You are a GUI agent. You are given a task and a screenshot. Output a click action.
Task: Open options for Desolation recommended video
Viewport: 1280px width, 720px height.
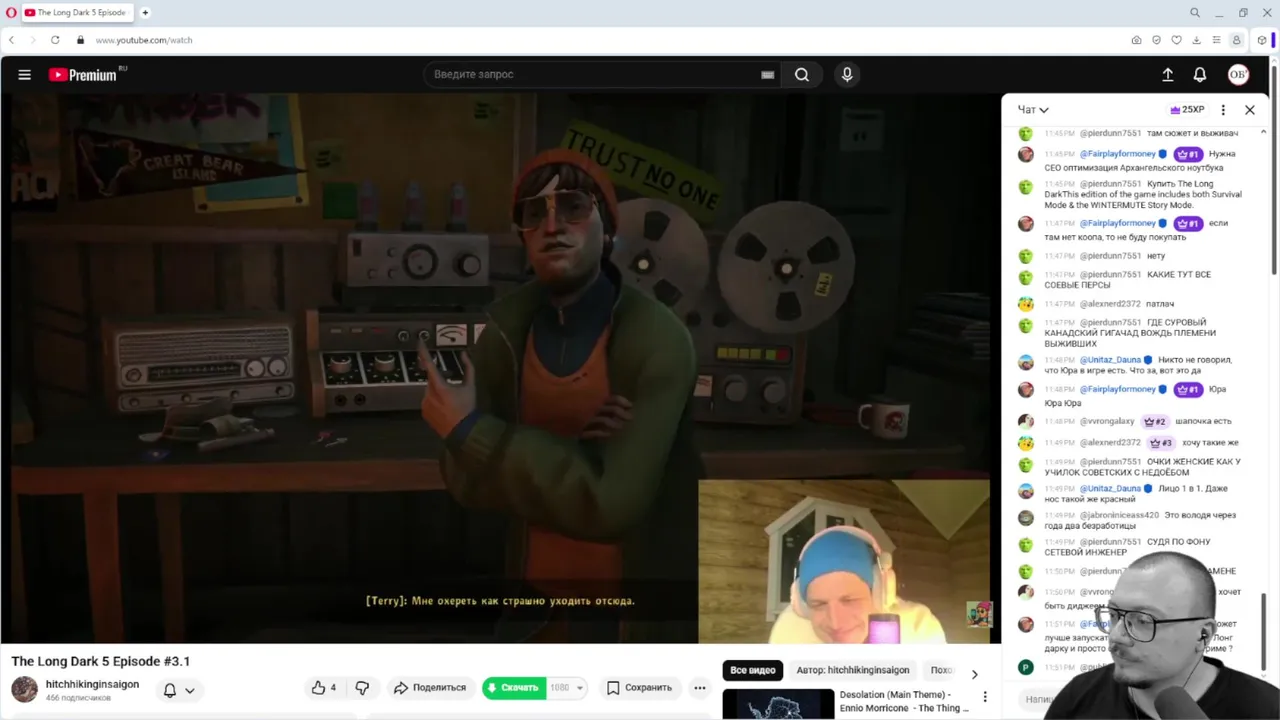click(x=985, y=697)
